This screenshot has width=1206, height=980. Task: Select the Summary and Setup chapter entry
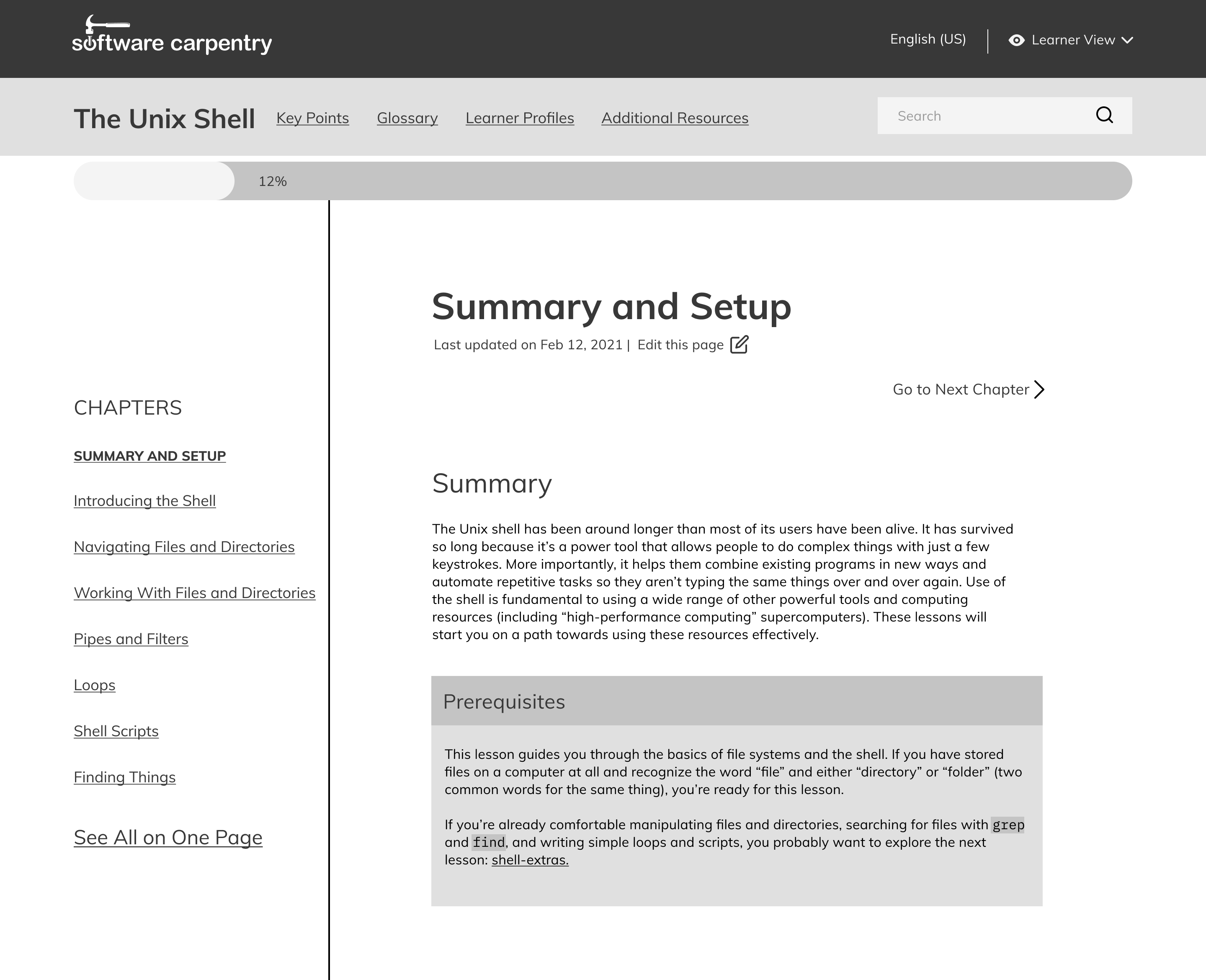coord(149,456)
